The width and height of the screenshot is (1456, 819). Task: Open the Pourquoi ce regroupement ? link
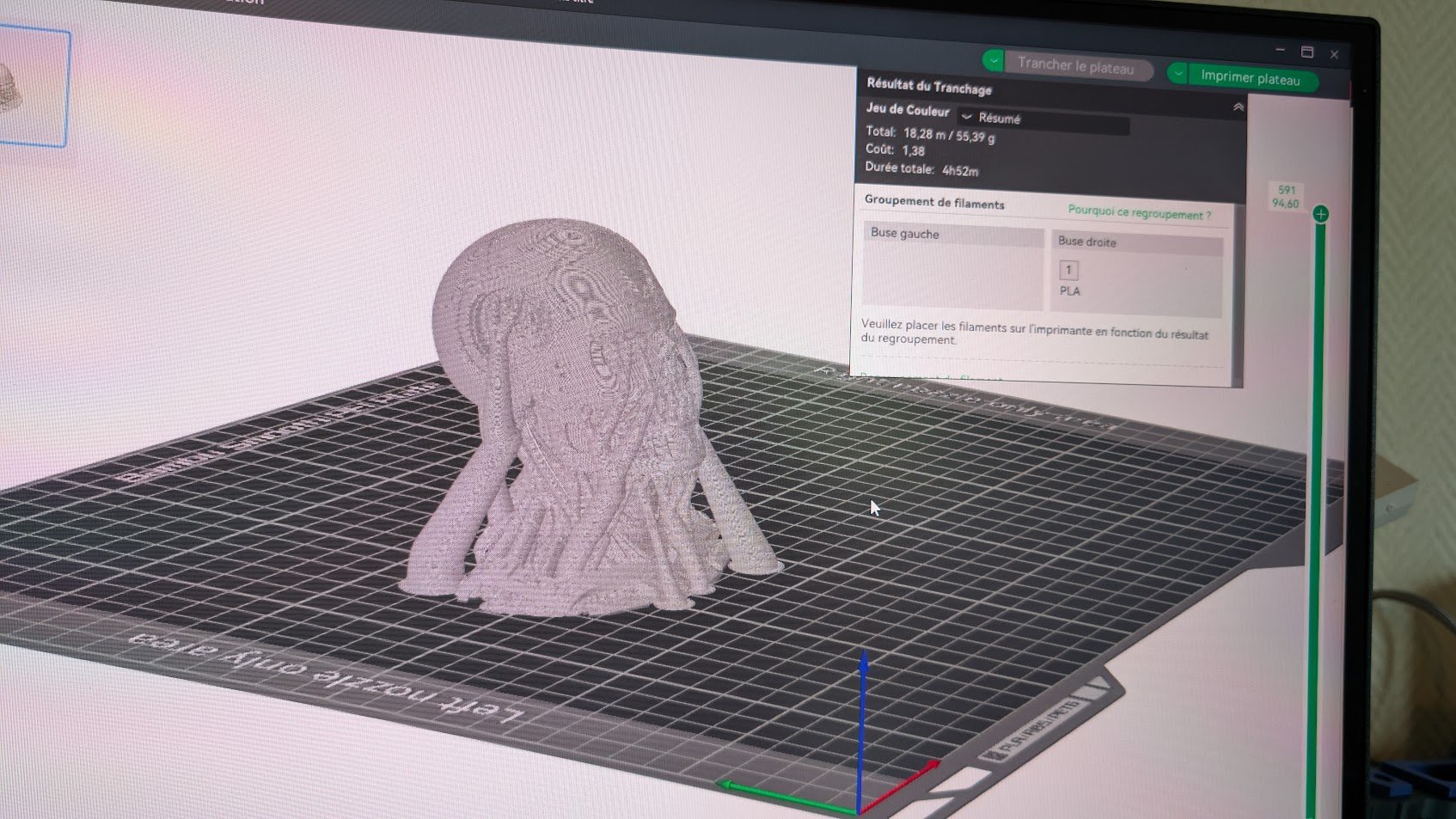pos(1139,213)
